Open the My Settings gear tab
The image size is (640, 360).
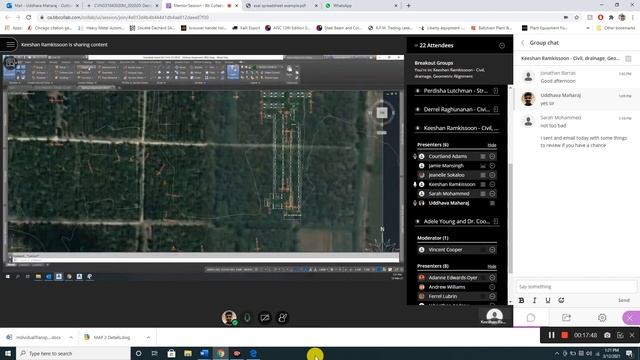coord(602,318)
